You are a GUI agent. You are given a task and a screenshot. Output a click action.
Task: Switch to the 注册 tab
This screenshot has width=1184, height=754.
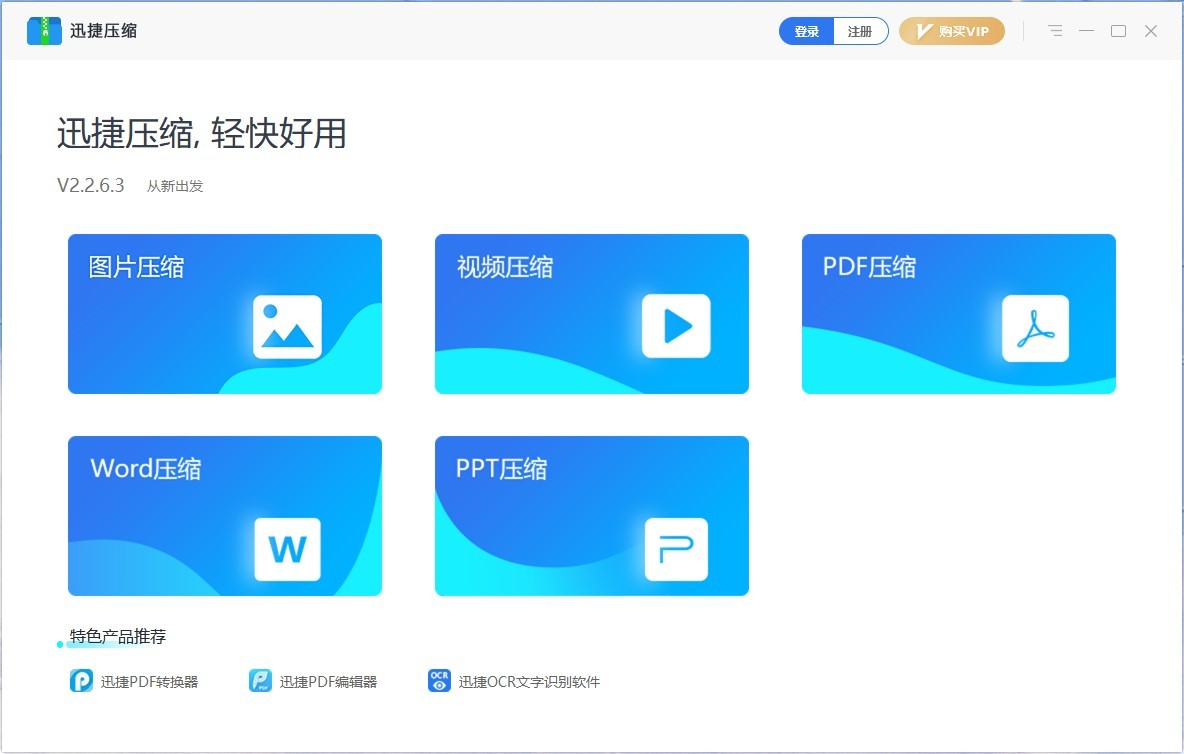click(861, 31)
